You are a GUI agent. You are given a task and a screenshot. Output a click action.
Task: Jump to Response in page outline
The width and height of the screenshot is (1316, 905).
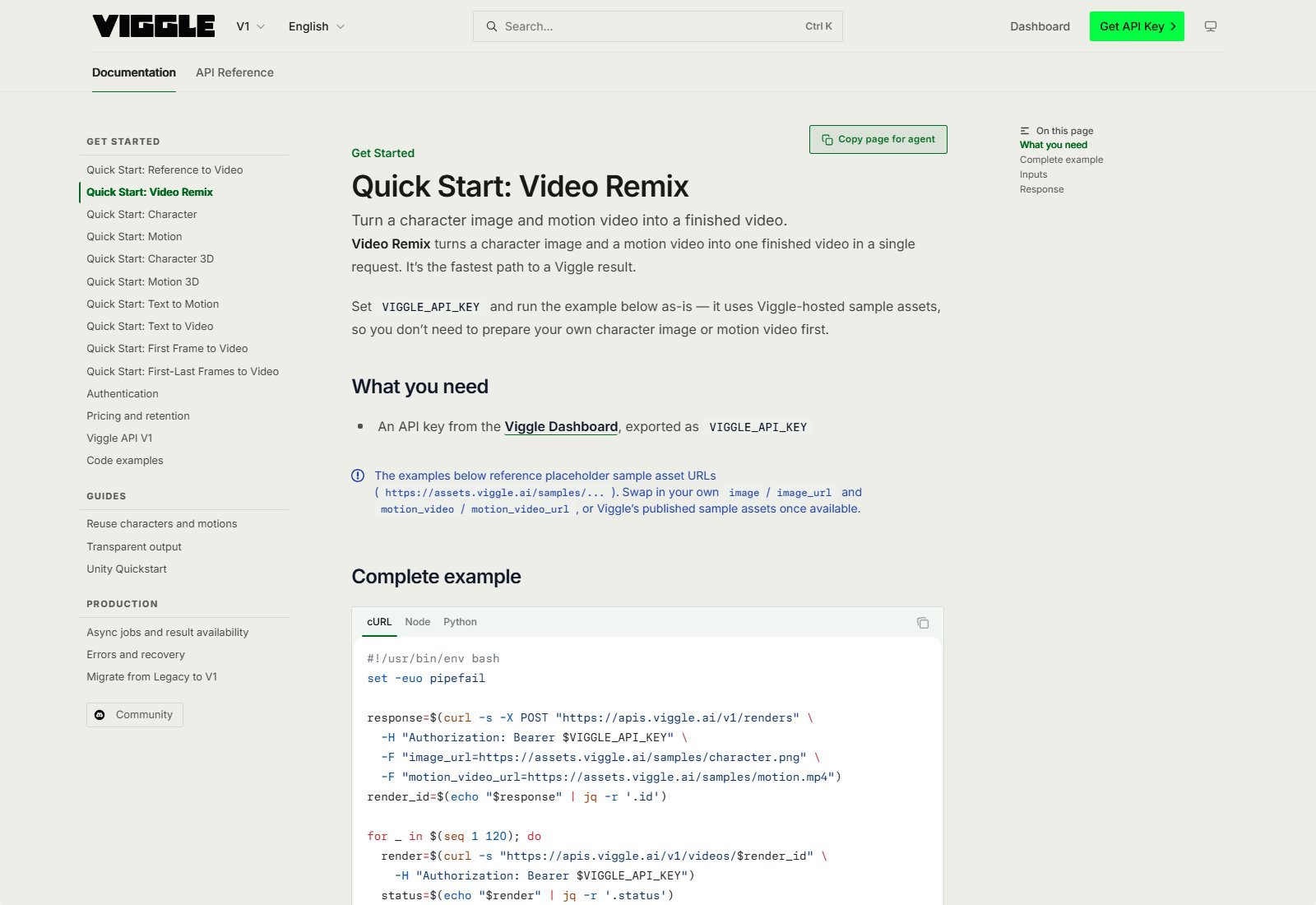pyautogui.click(x=1041, y=189)
